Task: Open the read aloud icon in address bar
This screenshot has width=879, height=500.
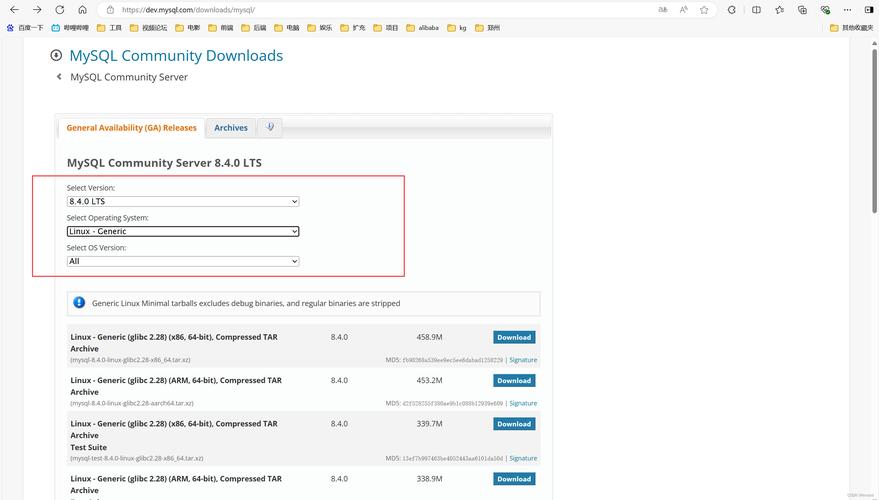Action: tap(683, 10)
